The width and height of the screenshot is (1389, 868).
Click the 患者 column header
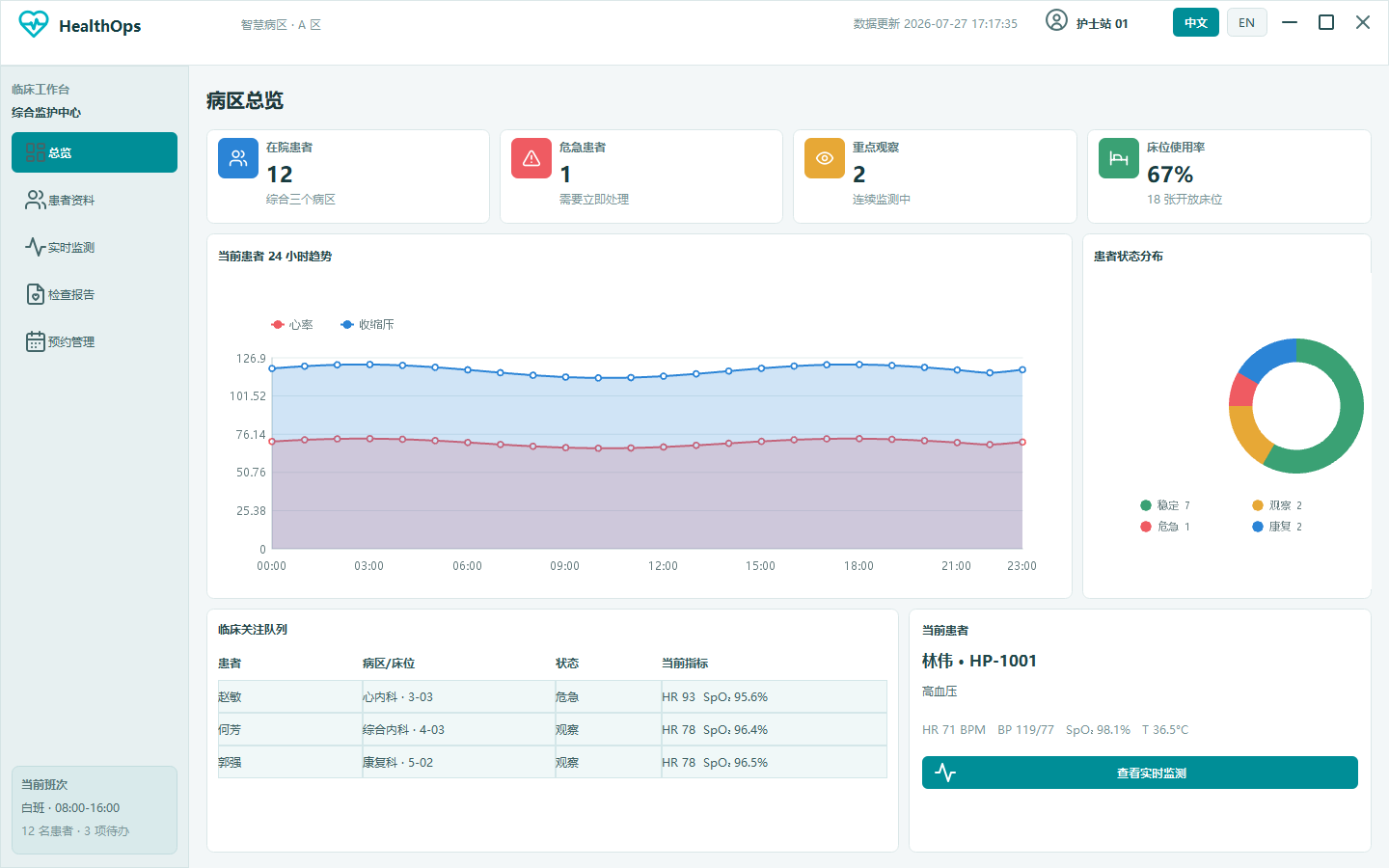point(230,664)
